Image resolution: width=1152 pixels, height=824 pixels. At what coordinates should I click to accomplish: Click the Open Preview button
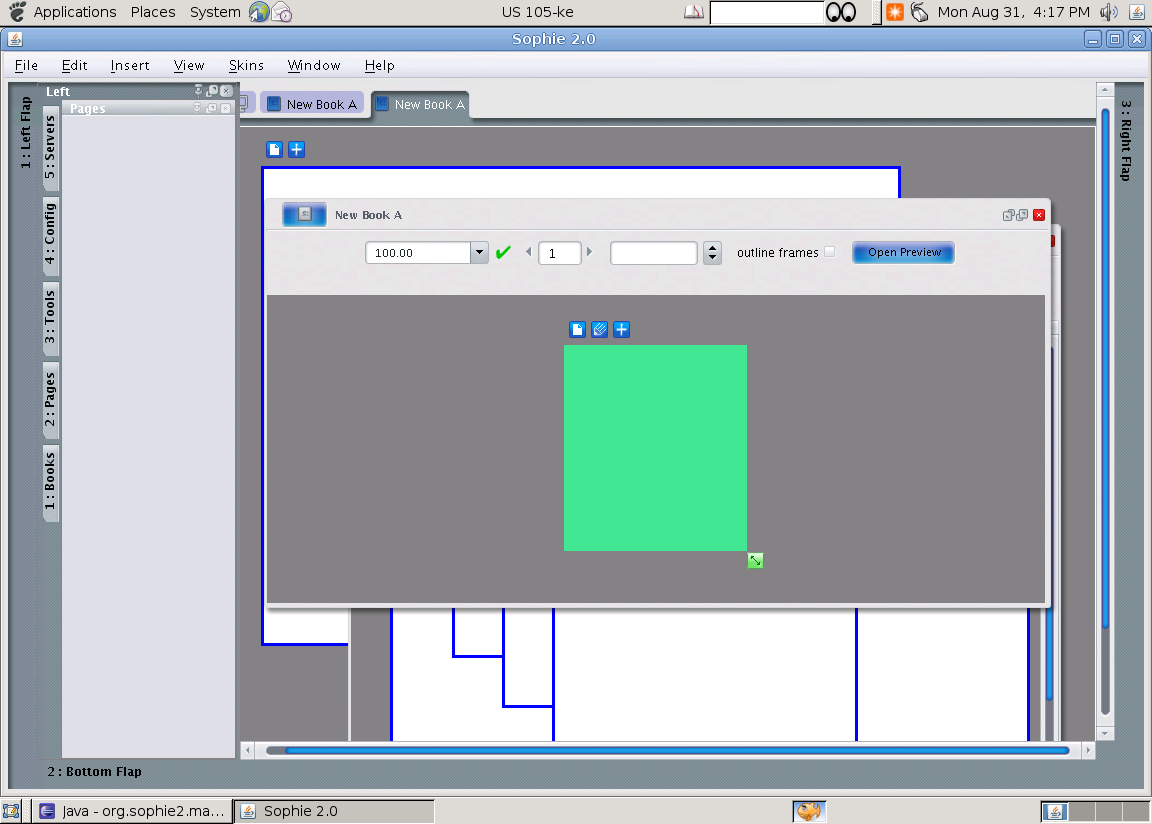(904, 252)
